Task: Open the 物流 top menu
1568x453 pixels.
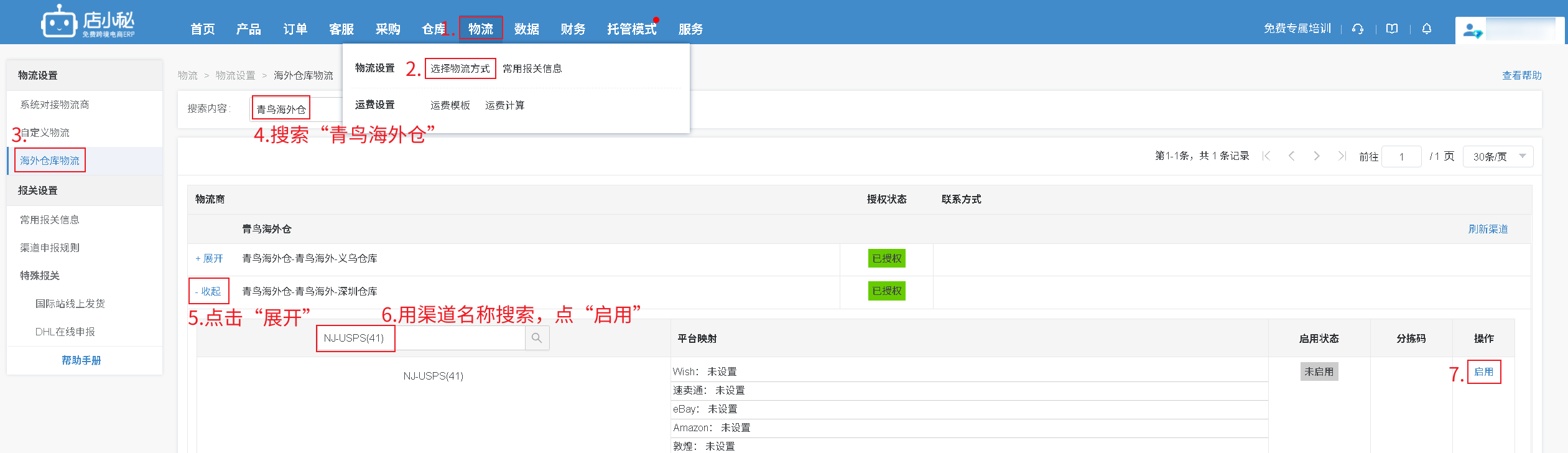Action: [480, 29]
